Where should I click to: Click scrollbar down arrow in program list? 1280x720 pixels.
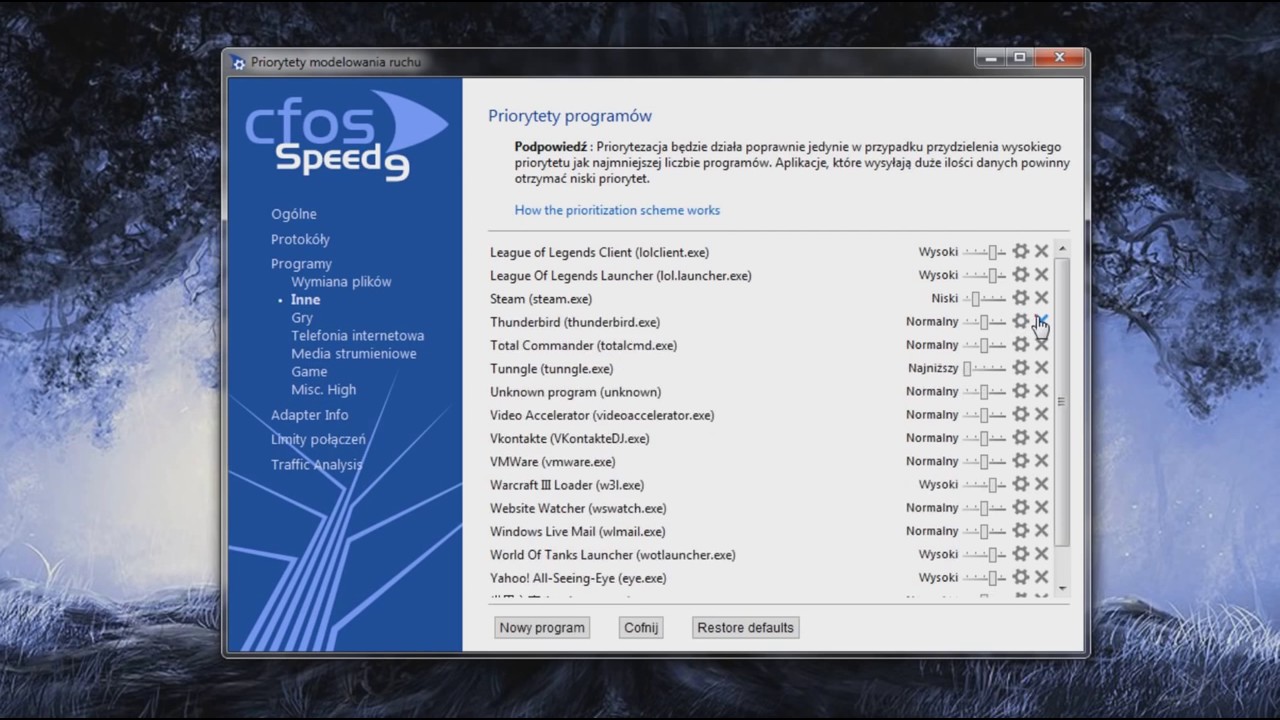coord(1062,588)
